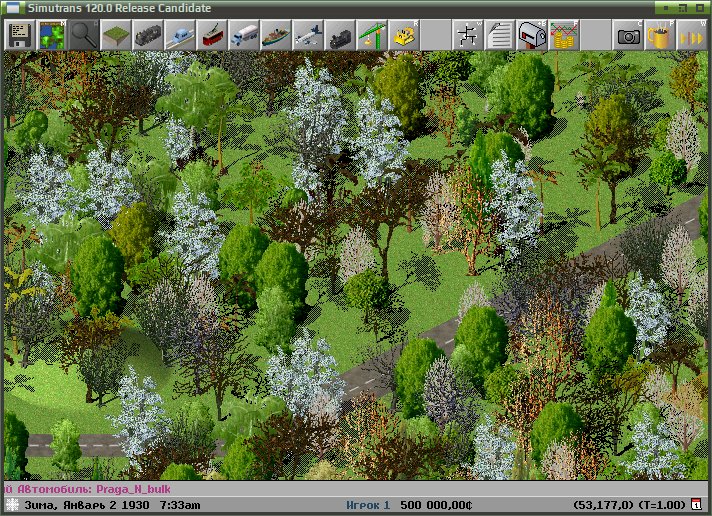Viewport: 712px width, 516px height.
Task: Click the snowflake season icon in status bar
Action: click(12, 505)
